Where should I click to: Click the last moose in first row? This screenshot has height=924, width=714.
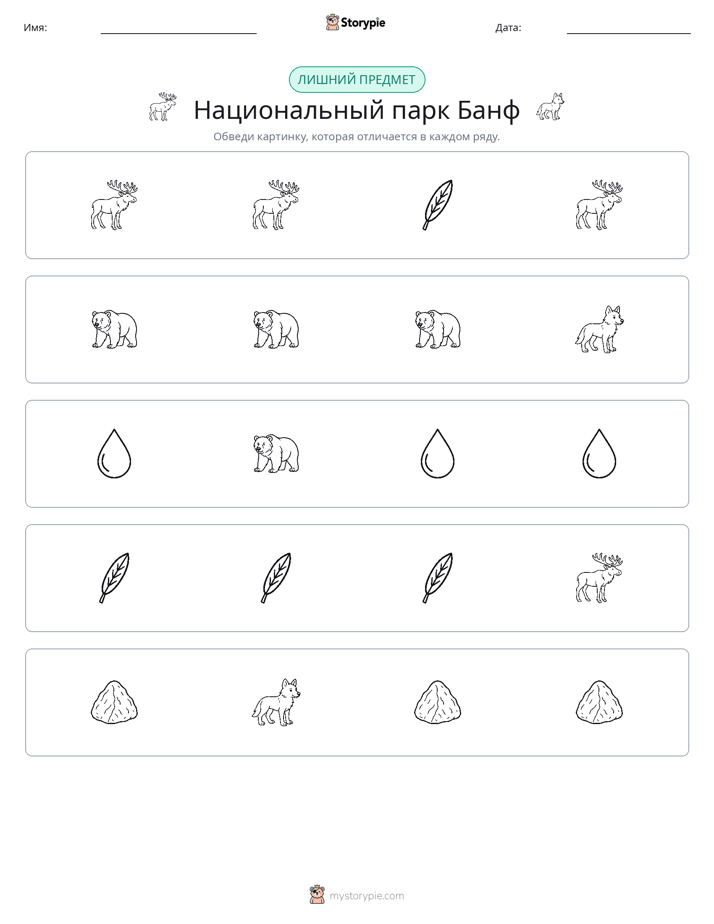coord(599,204)
